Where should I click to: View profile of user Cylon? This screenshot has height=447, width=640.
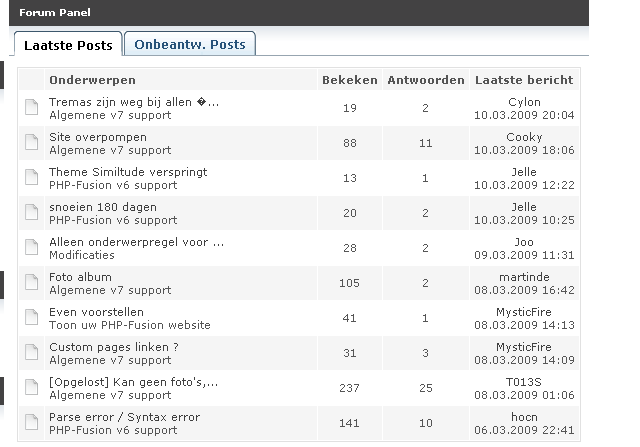(x=524, y=102)
